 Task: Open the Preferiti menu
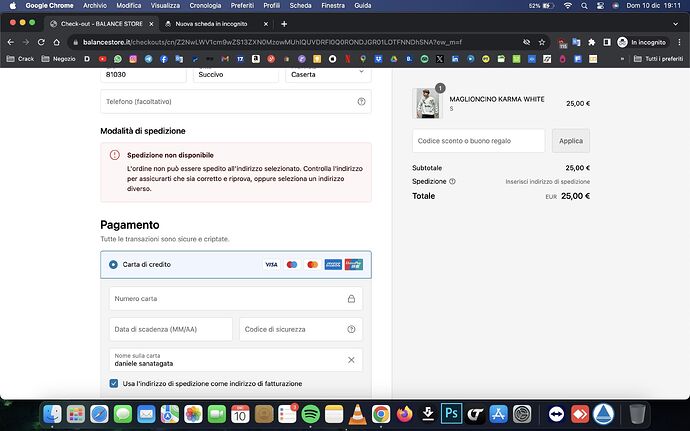point(242,6)
